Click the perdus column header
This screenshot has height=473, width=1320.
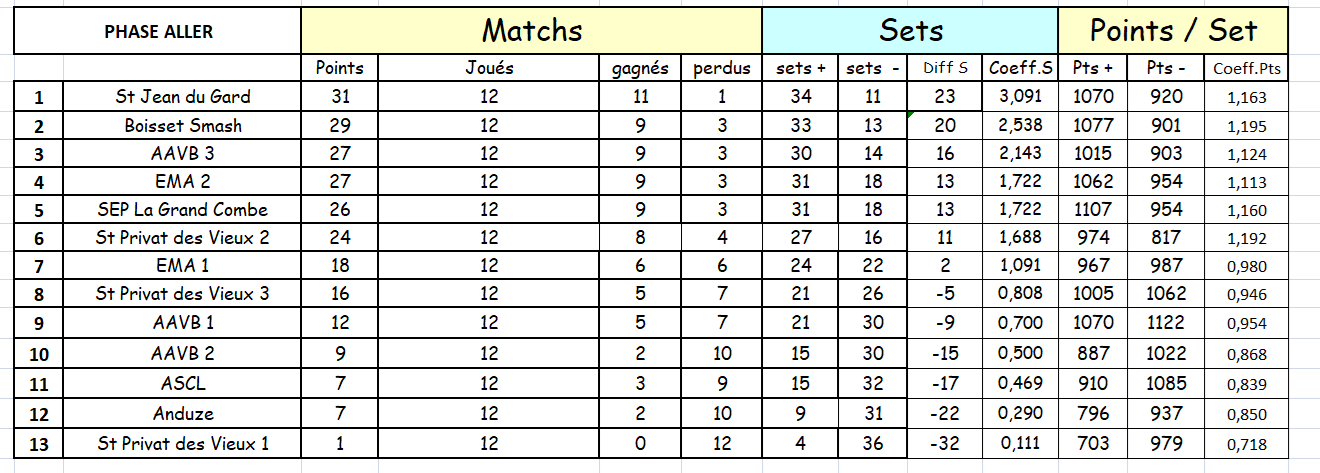722,68
